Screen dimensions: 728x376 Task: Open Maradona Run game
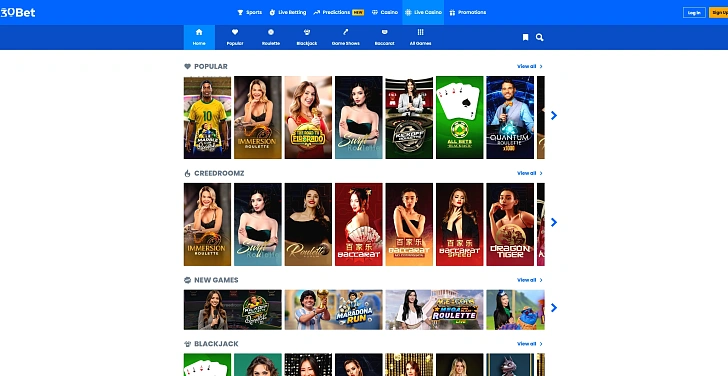coord(333,310)
